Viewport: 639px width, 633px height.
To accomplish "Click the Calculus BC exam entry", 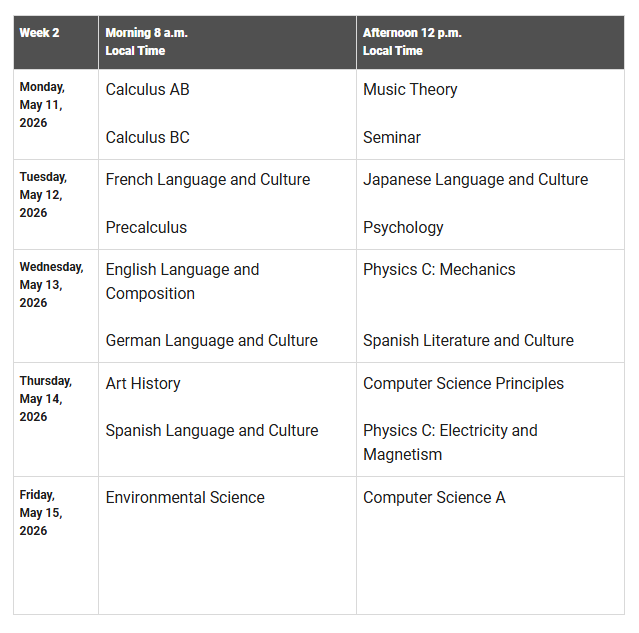I will (x=147, y=137).
